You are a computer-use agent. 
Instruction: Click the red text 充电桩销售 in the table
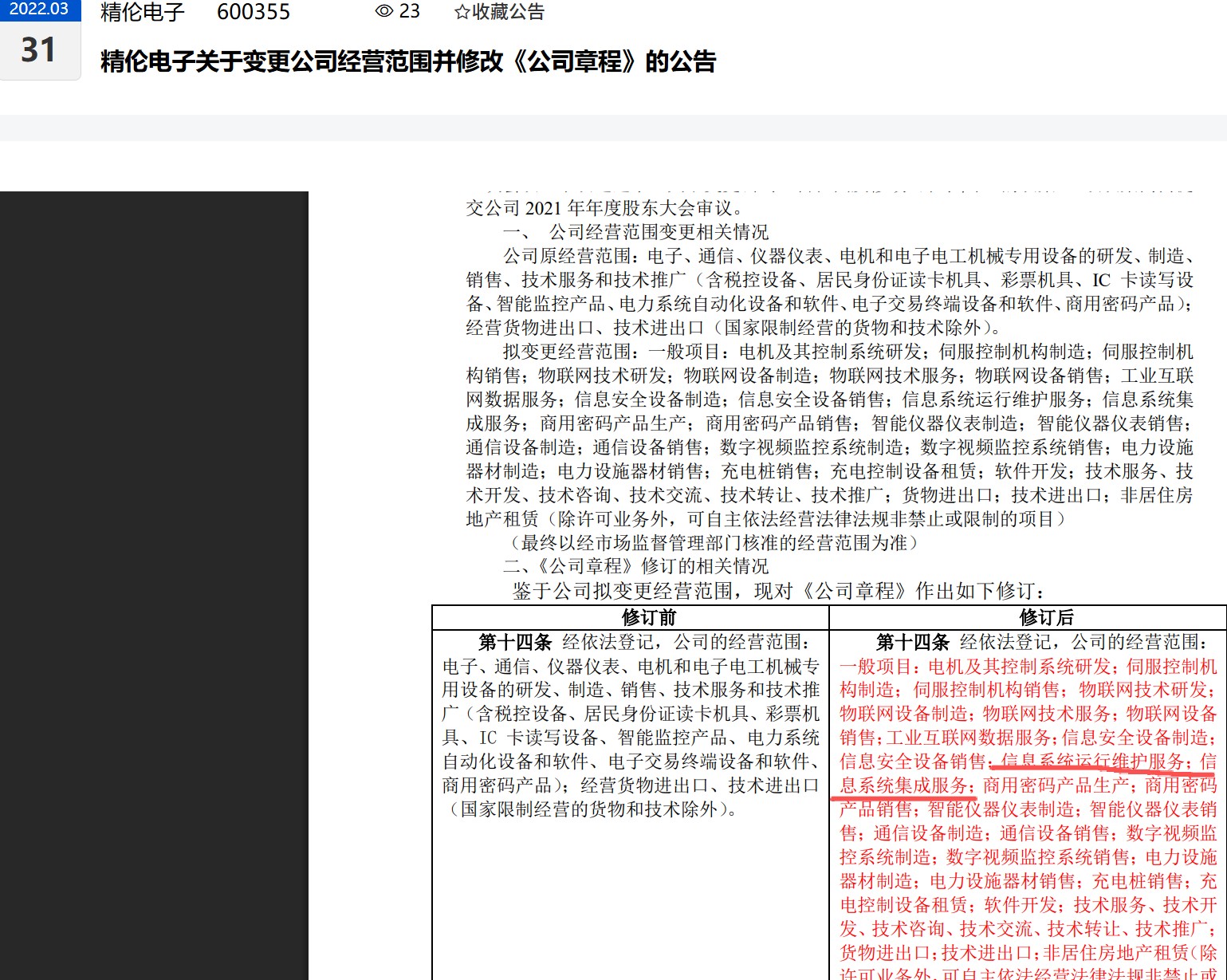point(1138,881)
